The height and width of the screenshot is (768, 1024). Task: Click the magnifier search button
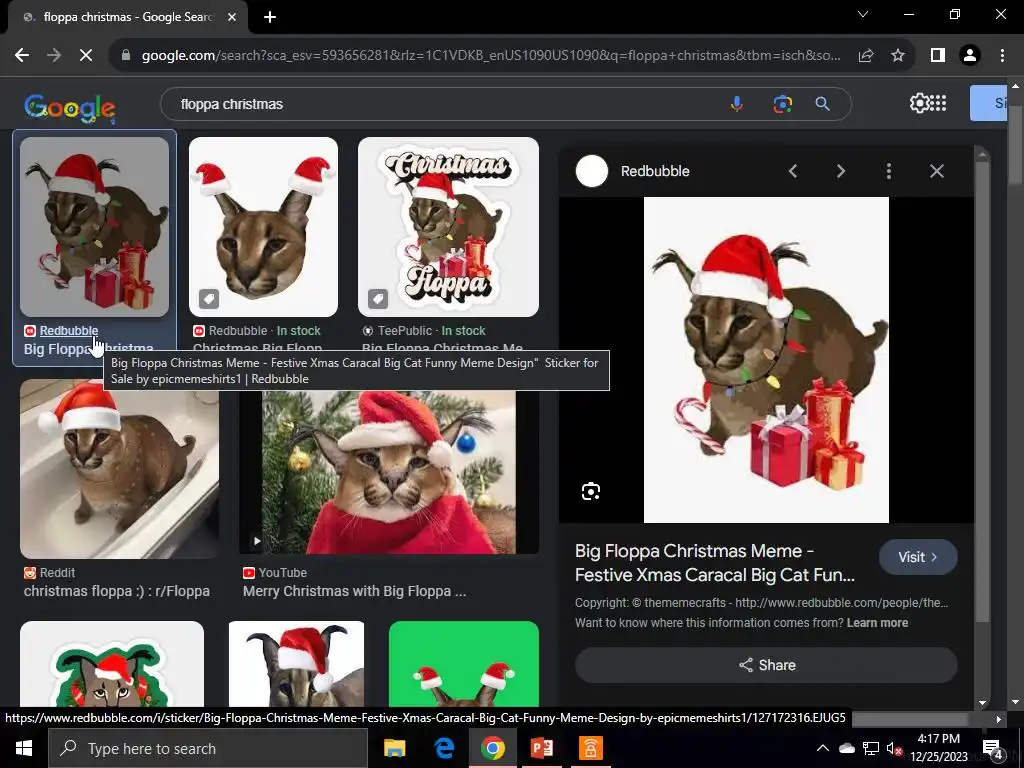(822, 104)
